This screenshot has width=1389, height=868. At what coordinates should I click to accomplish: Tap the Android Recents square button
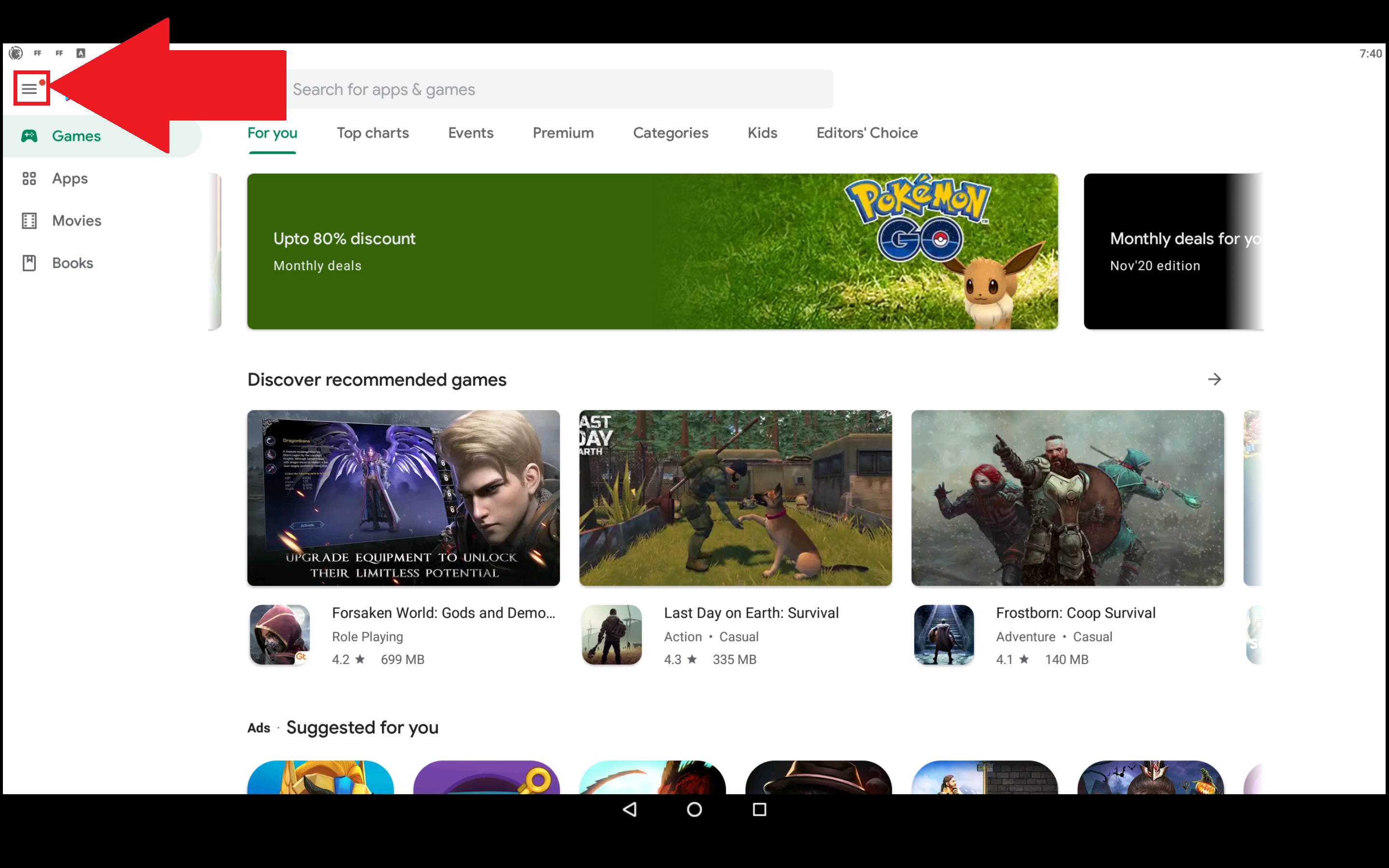759,810
